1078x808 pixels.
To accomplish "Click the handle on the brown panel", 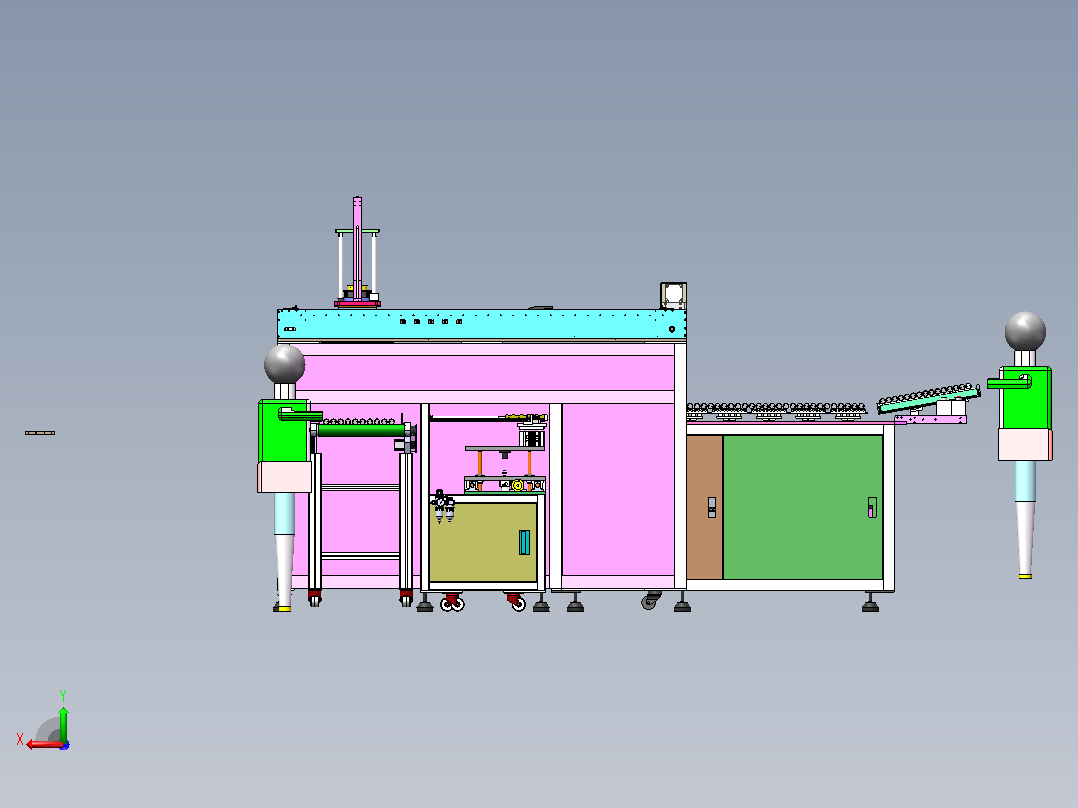I will click(712, 507).
